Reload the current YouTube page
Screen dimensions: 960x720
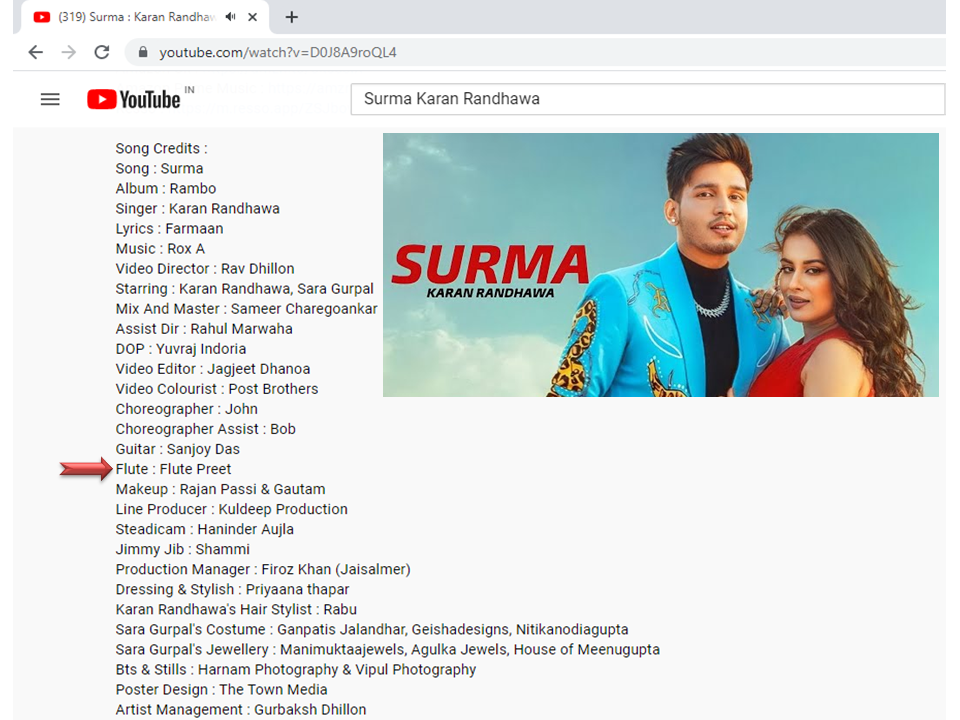[101, 52]
